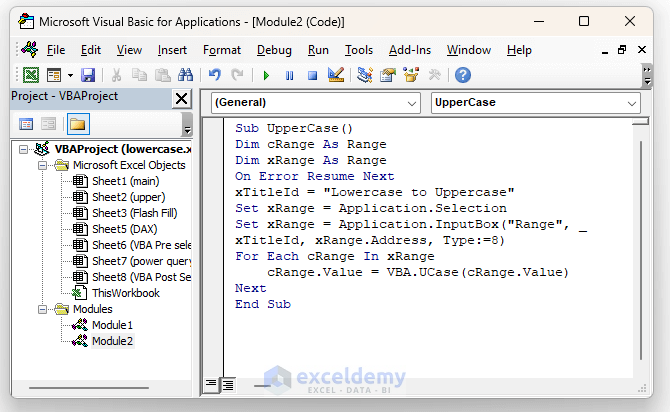Open the Run menu
The width and height of the screenshot is (670, 412).
(x=318, y=50)
